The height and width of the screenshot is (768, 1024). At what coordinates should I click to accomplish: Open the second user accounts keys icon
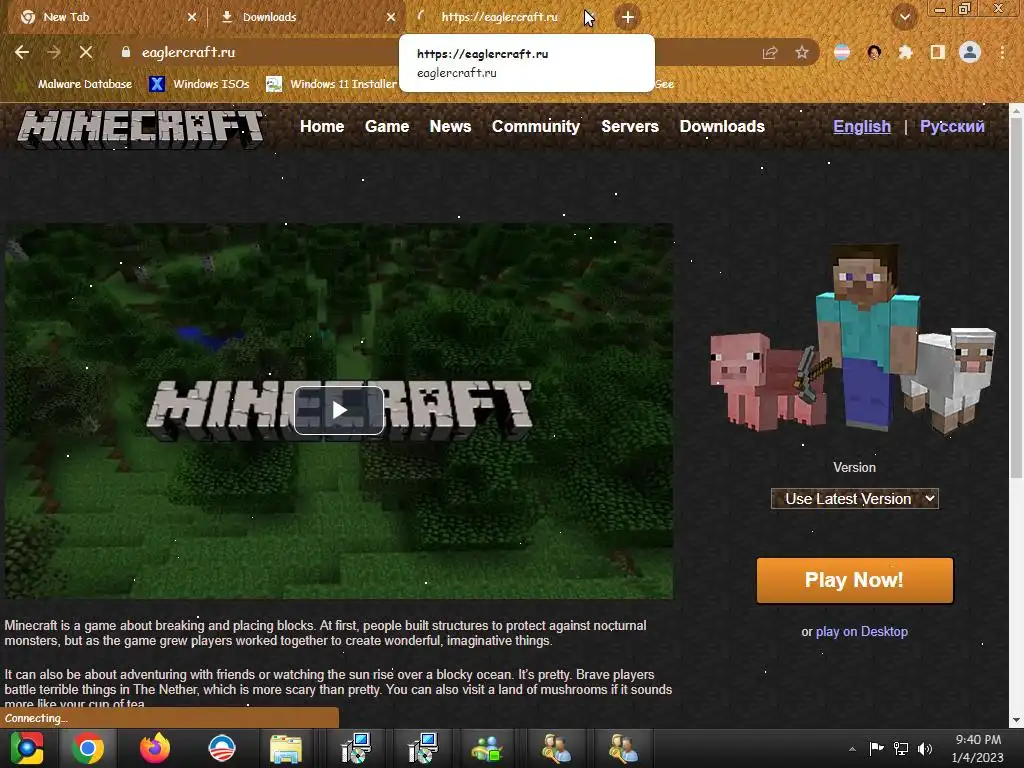623,749
